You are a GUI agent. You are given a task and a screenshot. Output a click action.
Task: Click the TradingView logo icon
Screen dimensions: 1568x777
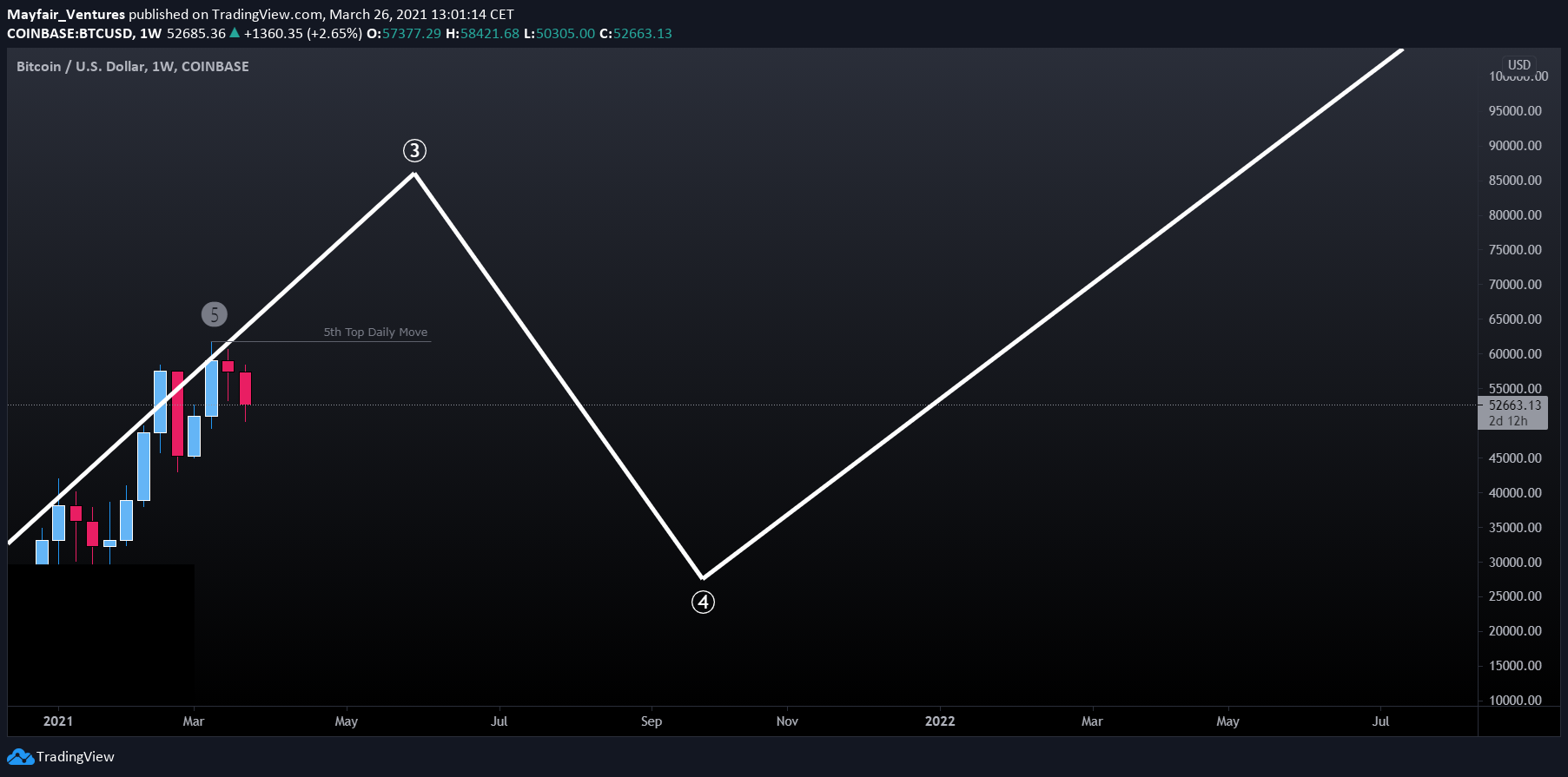tap(20, 757)
